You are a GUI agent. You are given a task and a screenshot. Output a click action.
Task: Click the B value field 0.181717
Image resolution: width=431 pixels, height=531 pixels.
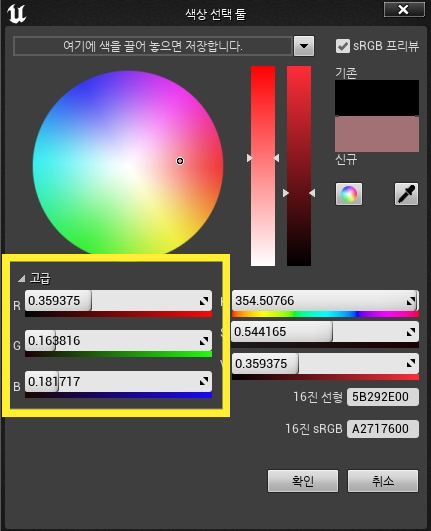click(118, 382)
